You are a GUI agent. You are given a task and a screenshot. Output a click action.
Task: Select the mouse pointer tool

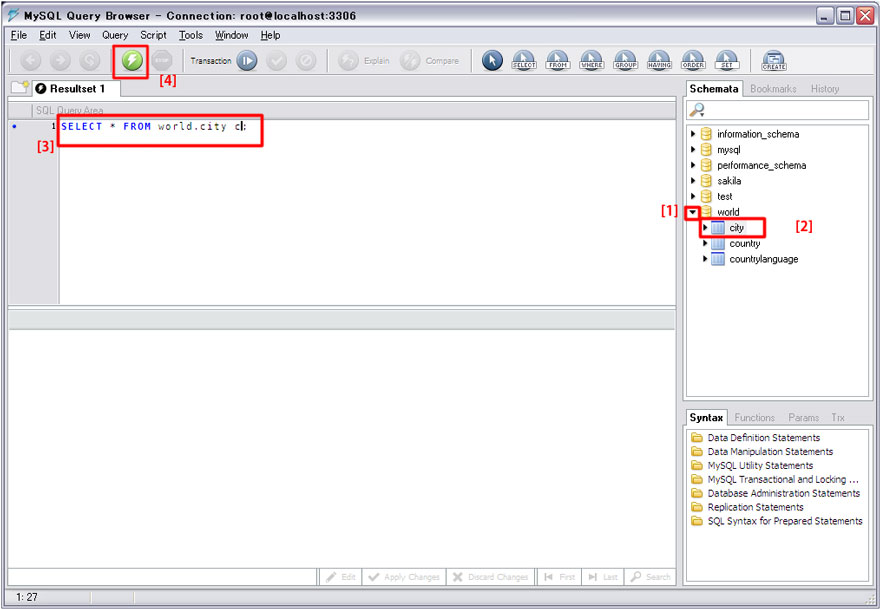tap(492, 61)
